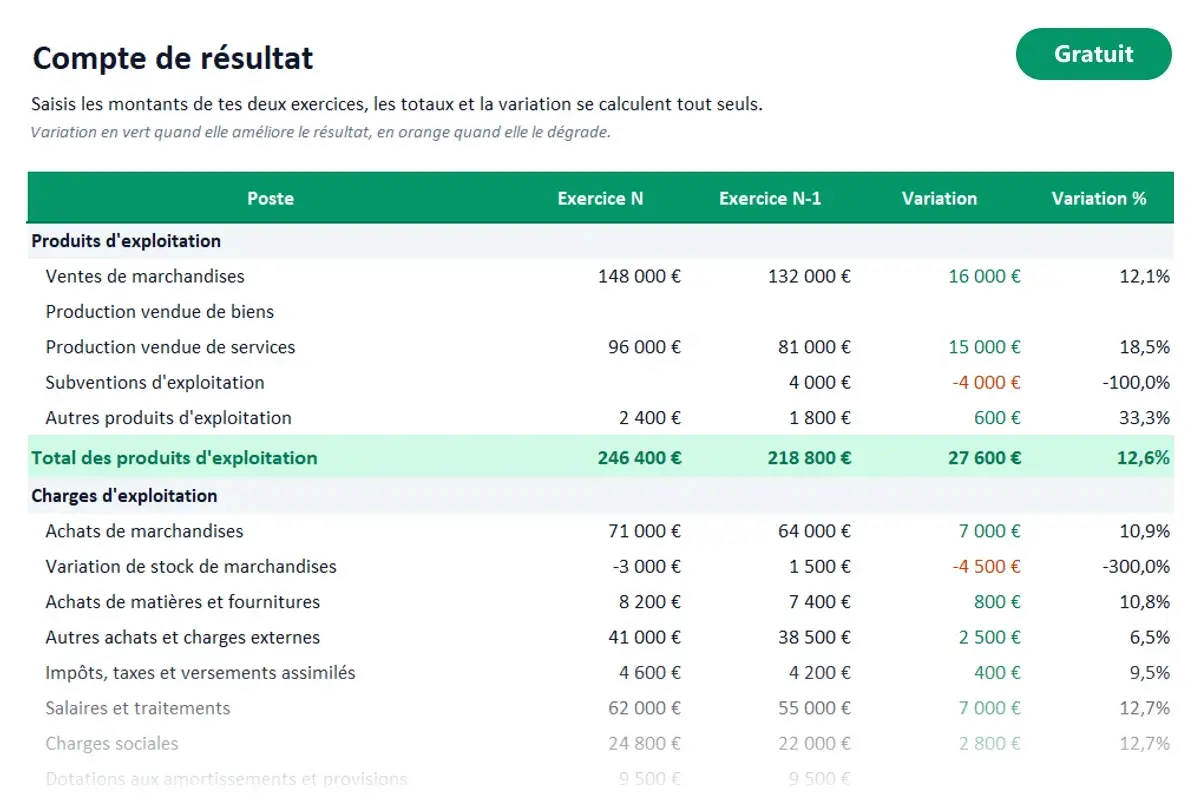Click the 7 400 € cell
Viewport: 1200px width, 800px height.
pos(819,602)
